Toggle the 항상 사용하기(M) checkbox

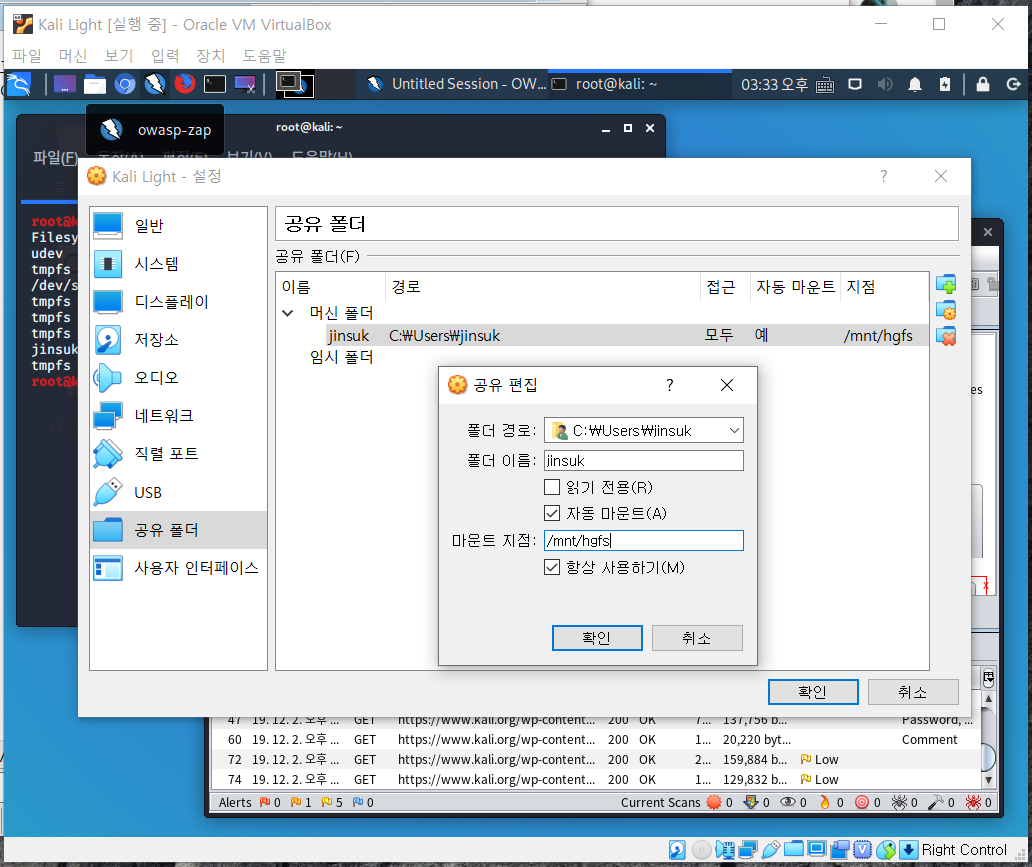[552, 567]
